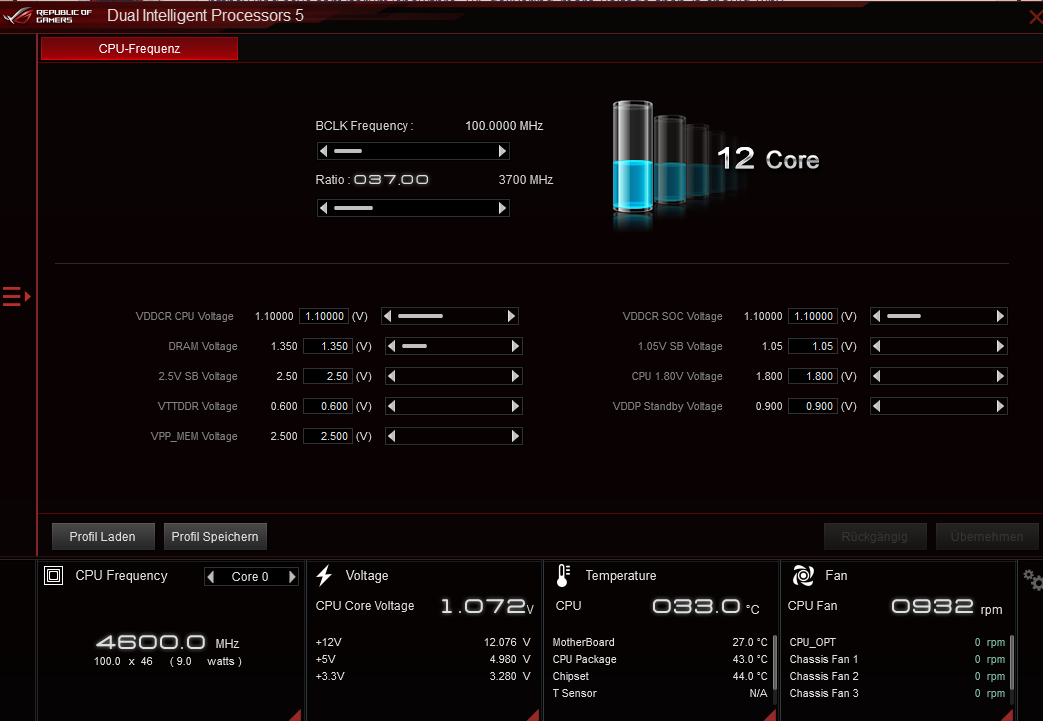
Task: Click the VDDCR CPU Voltage input field
Action: click(x=324, y=316)
